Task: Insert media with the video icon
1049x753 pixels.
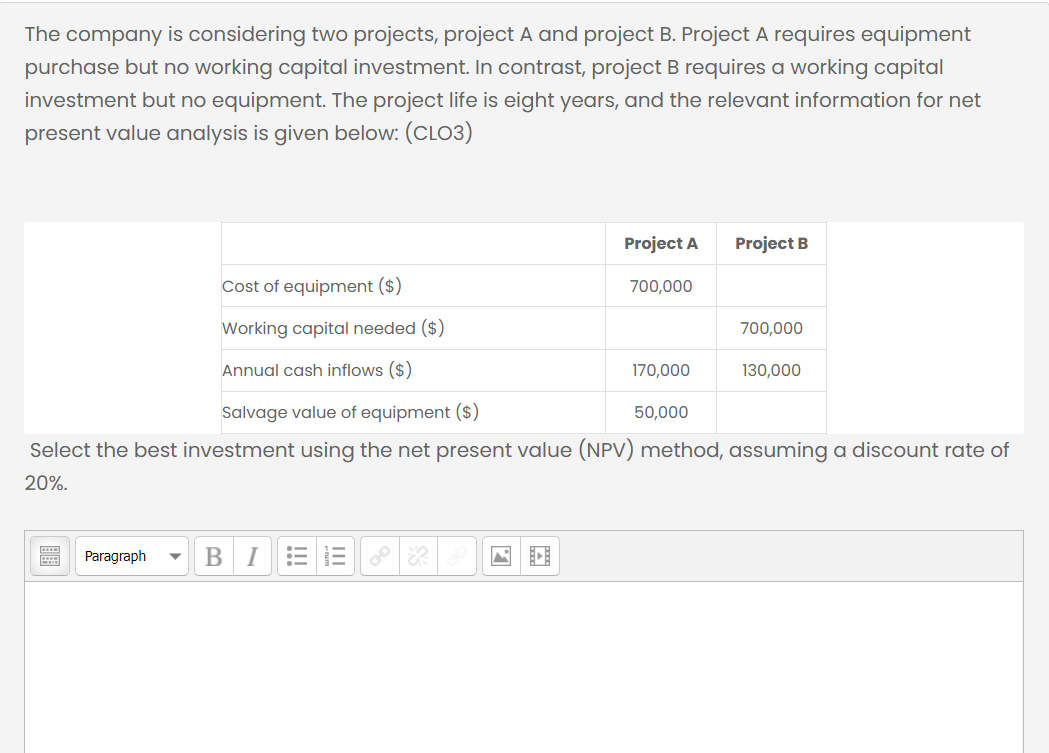Action: click(538, 556)
